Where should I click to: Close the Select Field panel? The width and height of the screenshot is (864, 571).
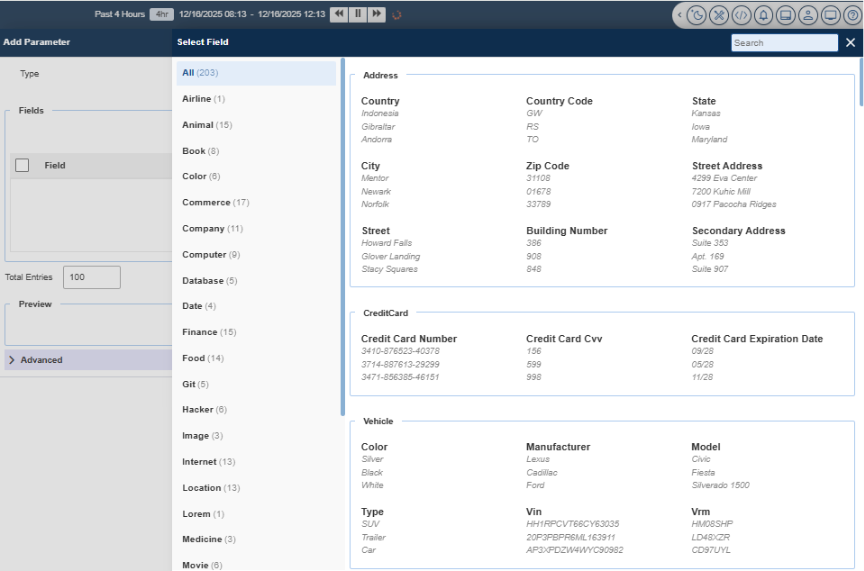(850, 42)
